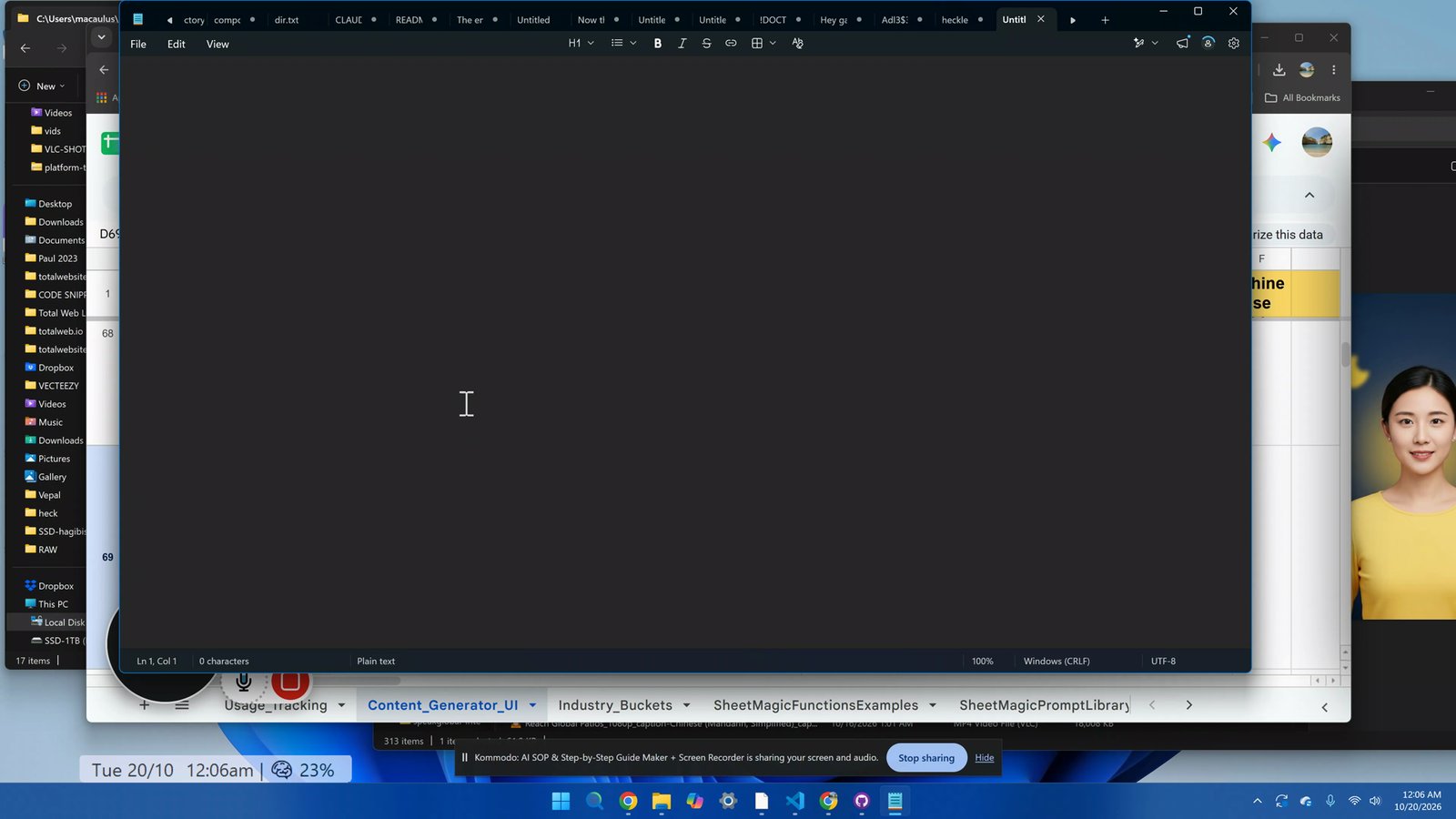Screen dimensions: 1456x819
Task: Click the UTF-8 encoding status
Action: [1163, 662]
